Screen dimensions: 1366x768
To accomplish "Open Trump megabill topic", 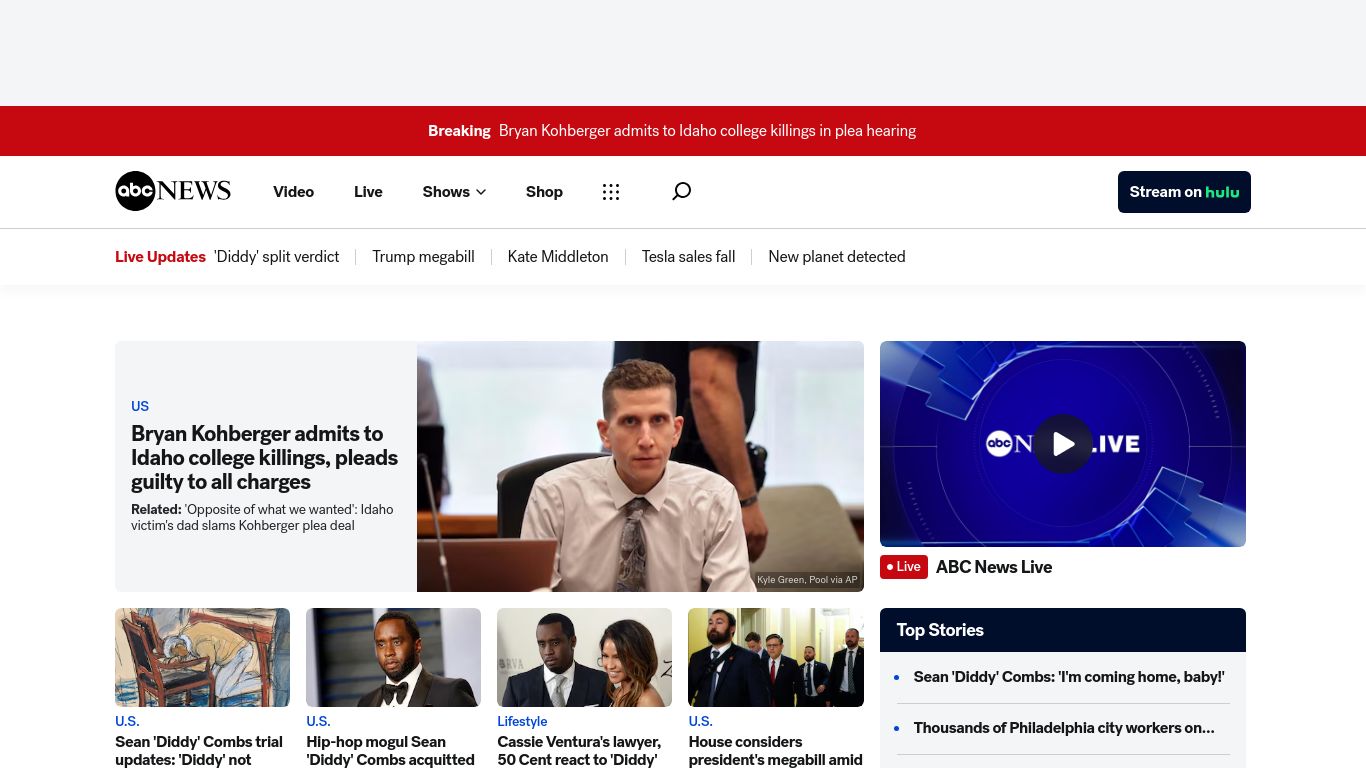I will point(423,257).
